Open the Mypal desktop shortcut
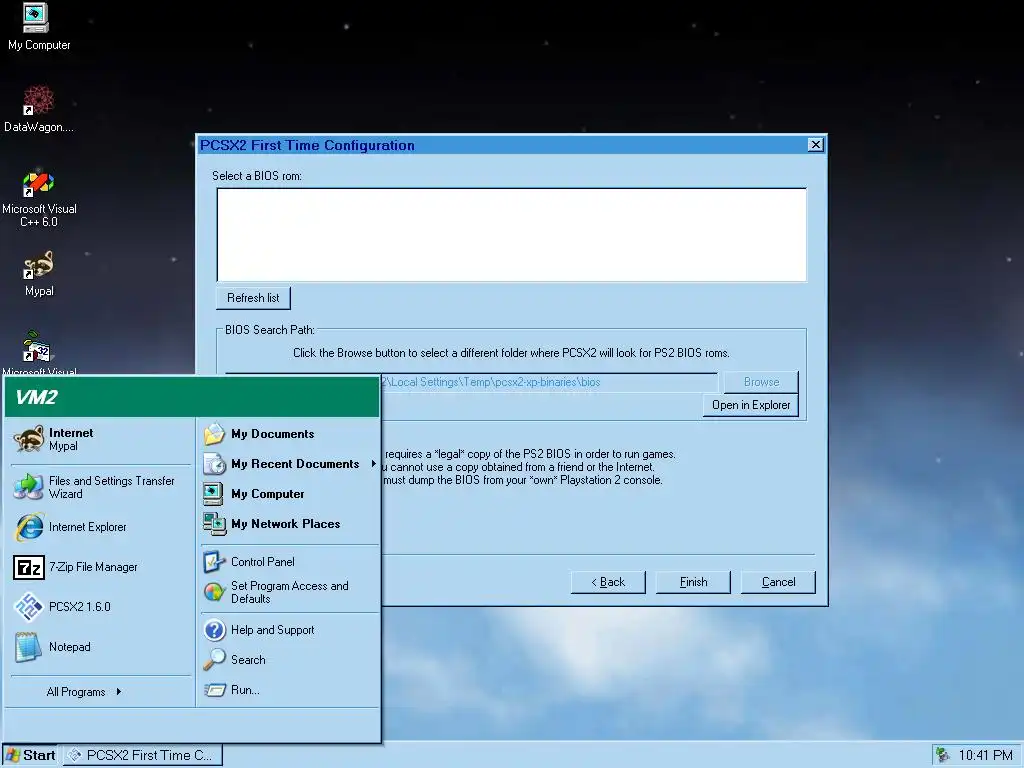 click(39, 274)
